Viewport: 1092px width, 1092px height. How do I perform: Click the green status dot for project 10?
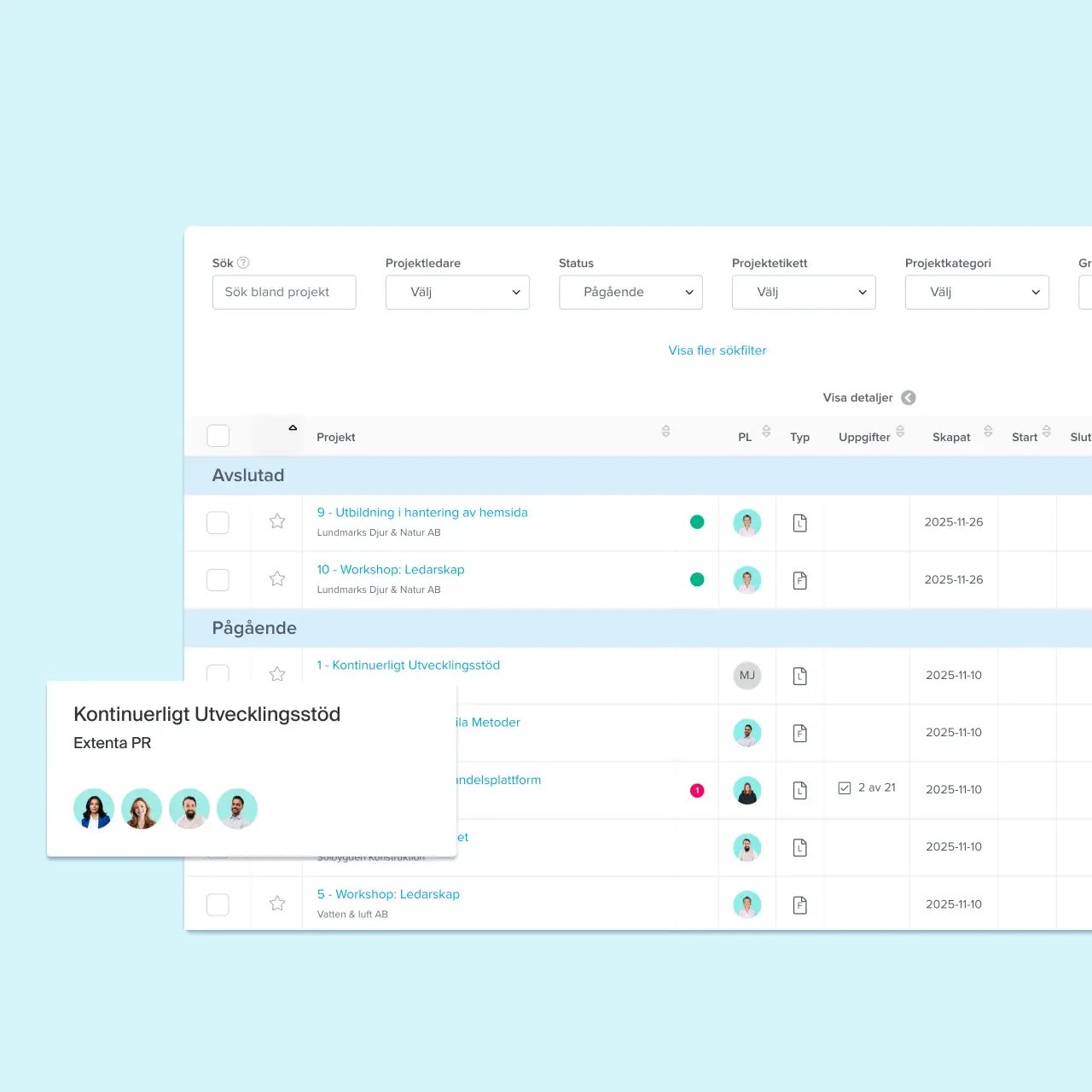pos(697,579)
